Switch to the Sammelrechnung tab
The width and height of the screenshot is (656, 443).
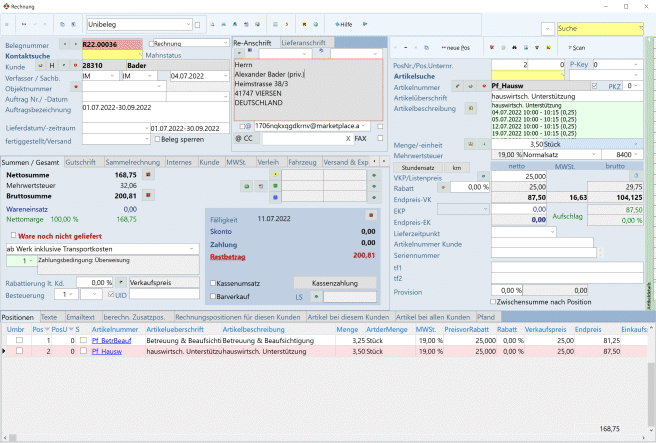(x=133, y=162)
